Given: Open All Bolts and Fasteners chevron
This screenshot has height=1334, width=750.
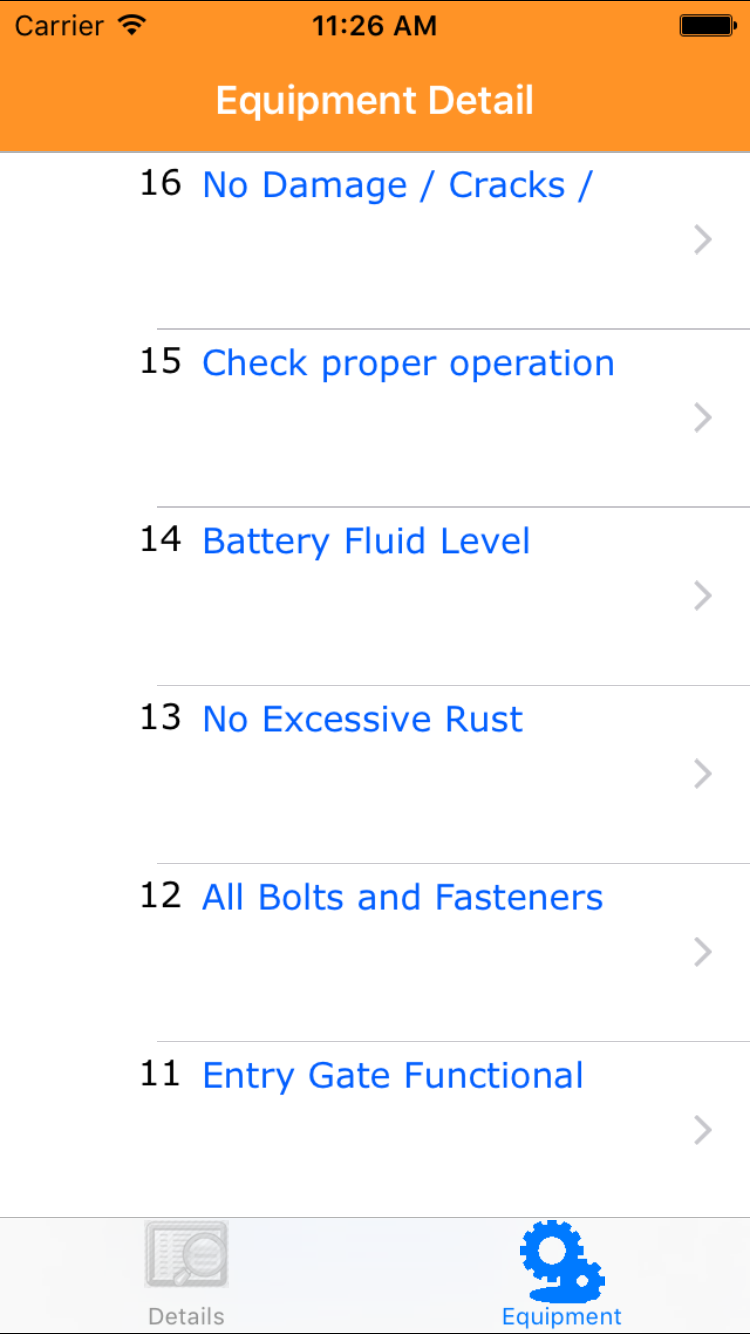Looking at the screenshot, I should tap(703, 952).
